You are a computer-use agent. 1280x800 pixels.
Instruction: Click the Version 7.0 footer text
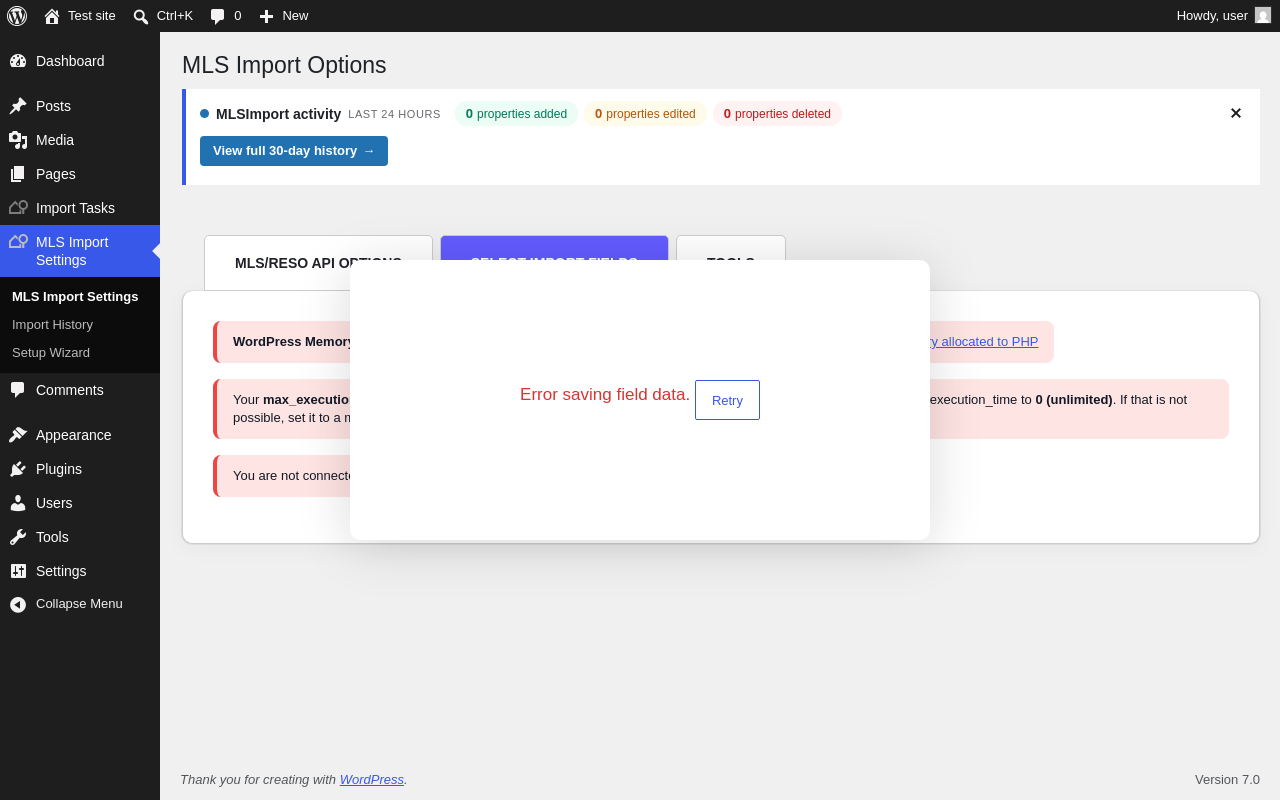point(1227,780)
